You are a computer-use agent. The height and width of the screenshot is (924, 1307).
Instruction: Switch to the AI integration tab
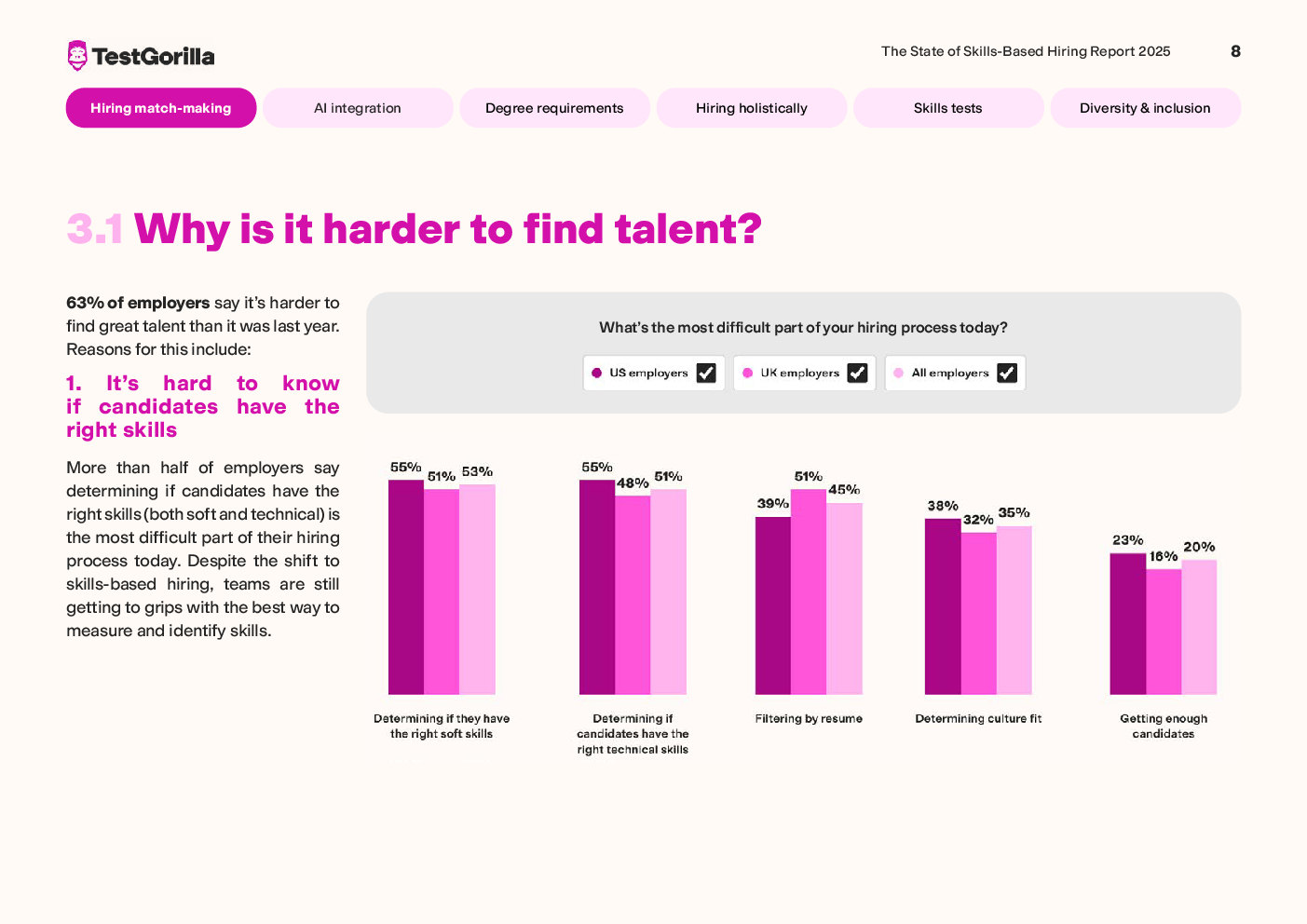(358, 108)
